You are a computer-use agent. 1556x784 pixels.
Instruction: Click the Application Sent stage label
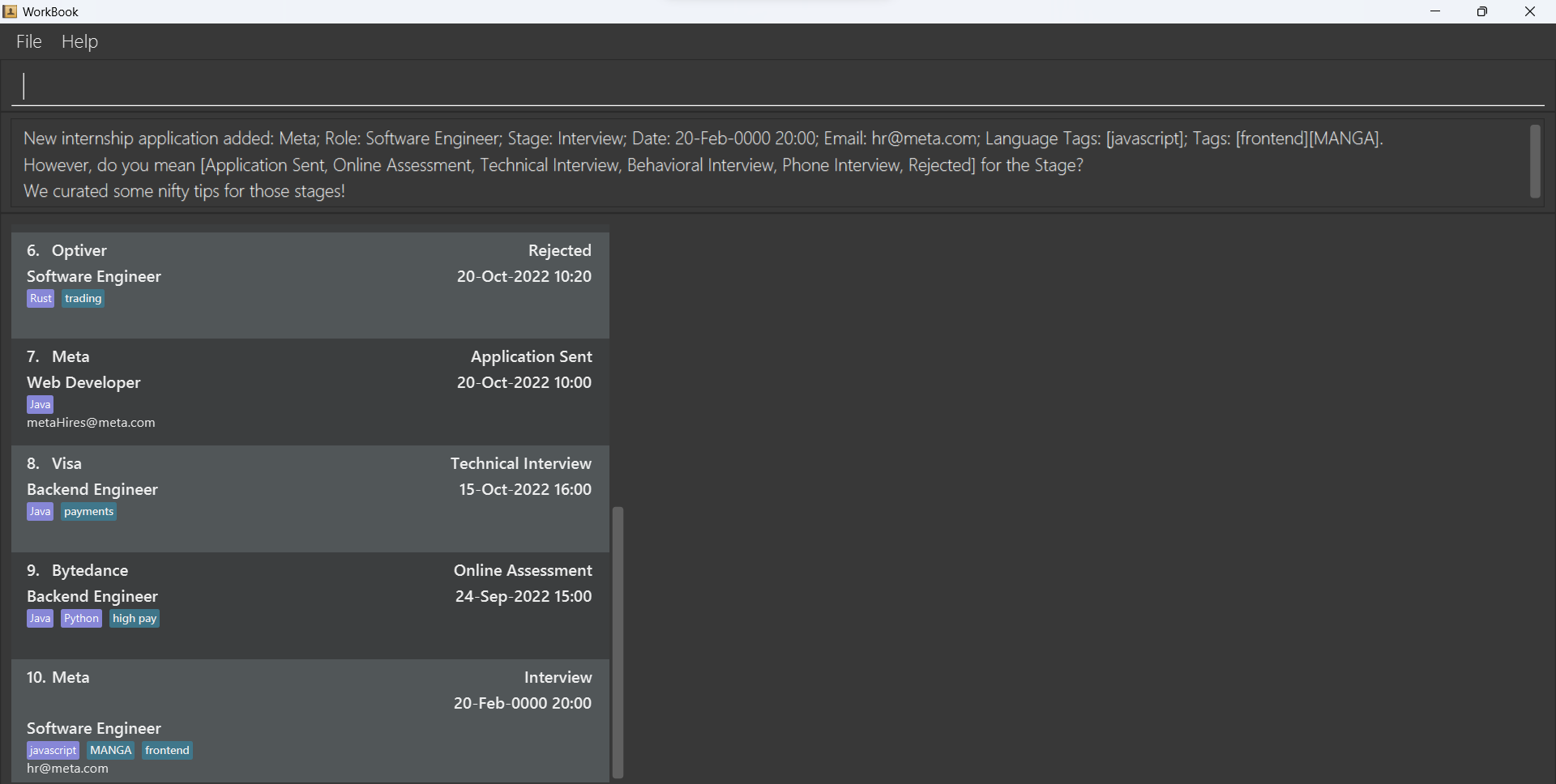coord(531,356)
